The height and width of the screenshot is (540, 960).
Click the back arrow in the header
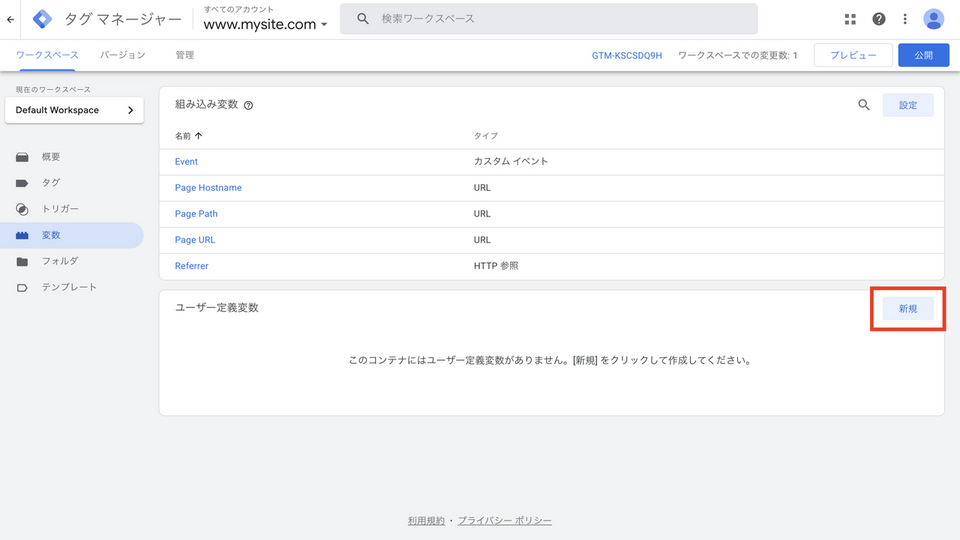pyautogui.click(x=11, y=19)
